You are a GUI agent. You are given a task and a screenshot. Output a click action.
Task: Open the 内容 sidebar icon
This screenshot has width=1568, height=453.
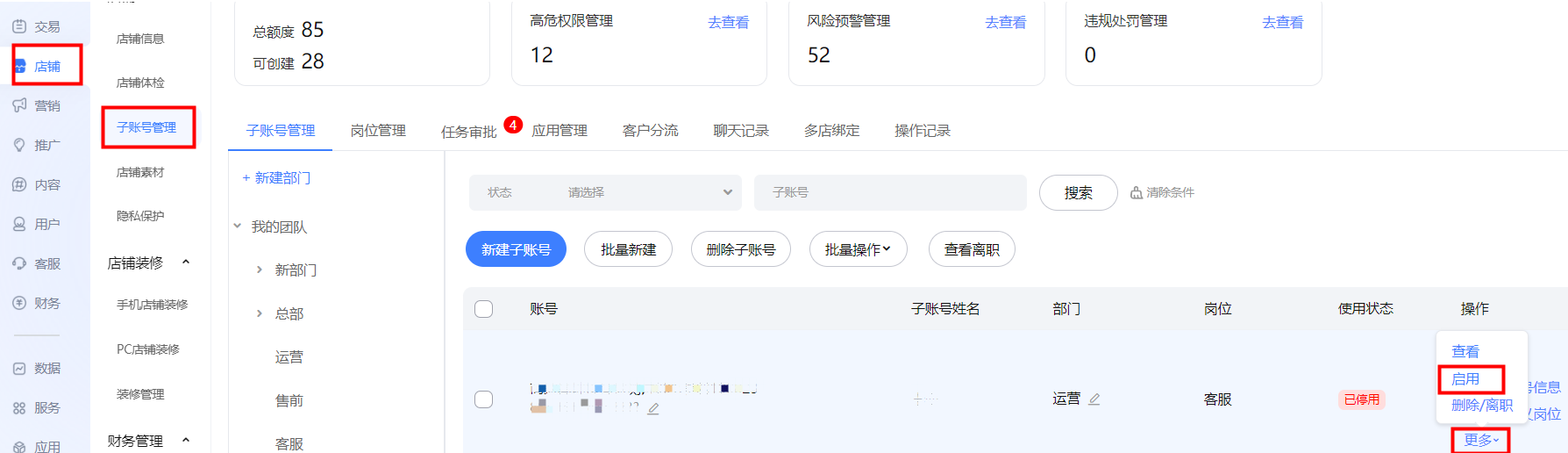[19, 184]
